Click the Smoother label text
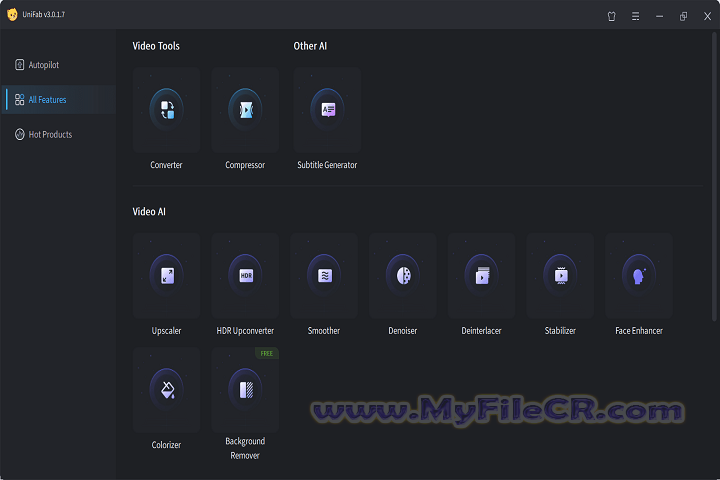 tap(324, 331)
